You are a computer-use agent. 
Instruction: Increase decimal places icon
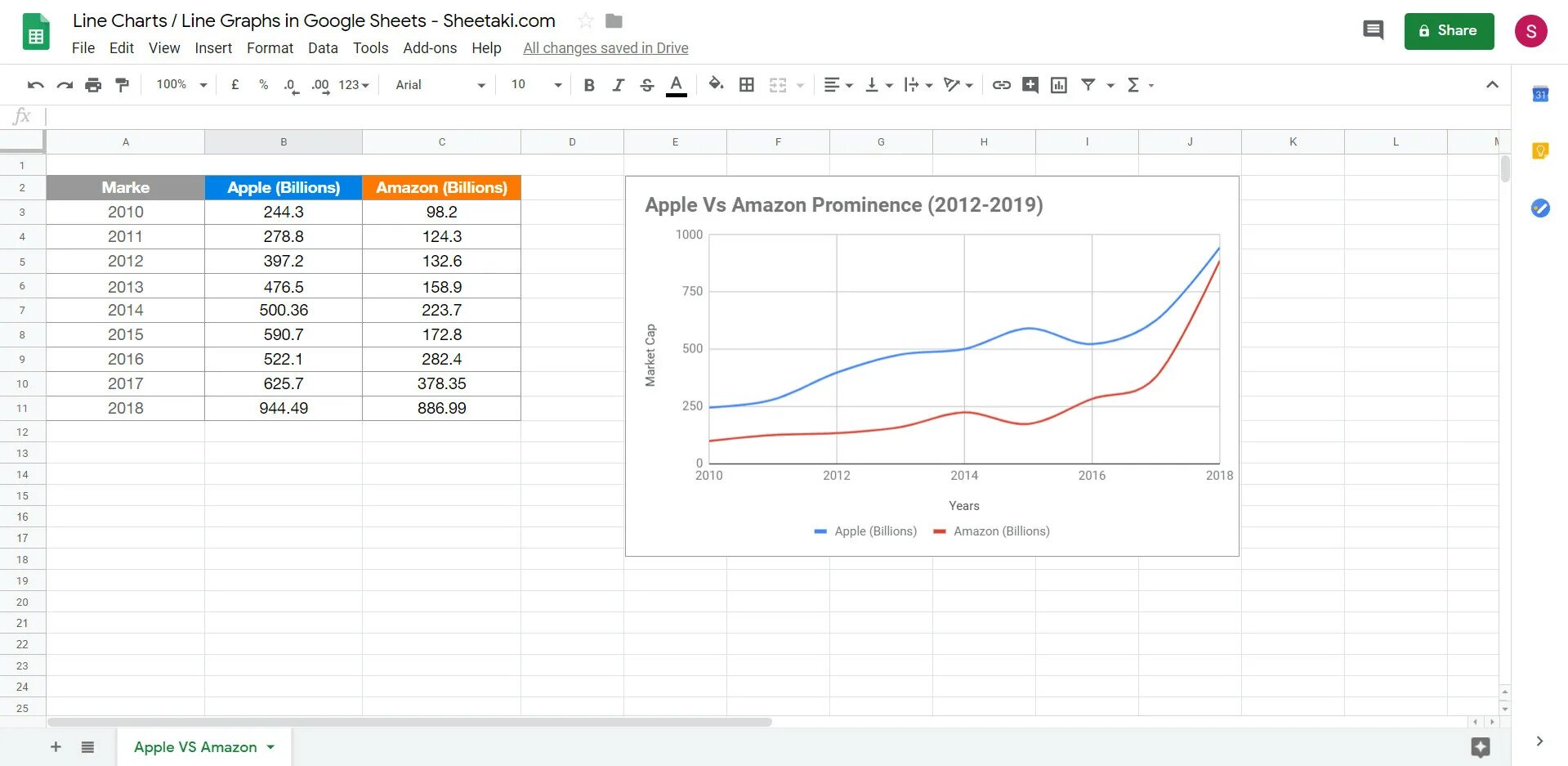[x=320, y=85]
